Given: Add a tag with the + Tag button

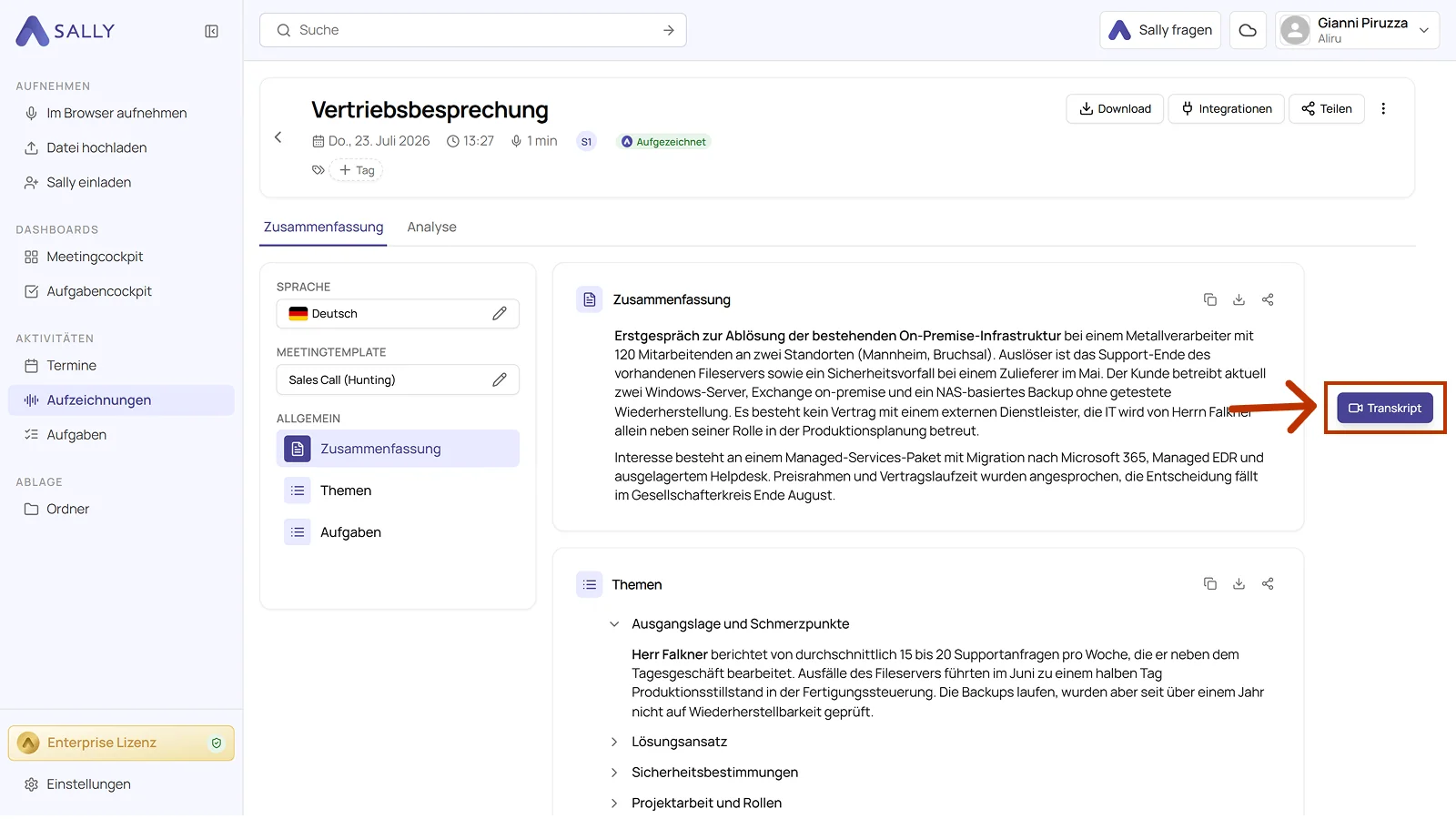Looking at the screenshot, I should click(x=356, y=170).
